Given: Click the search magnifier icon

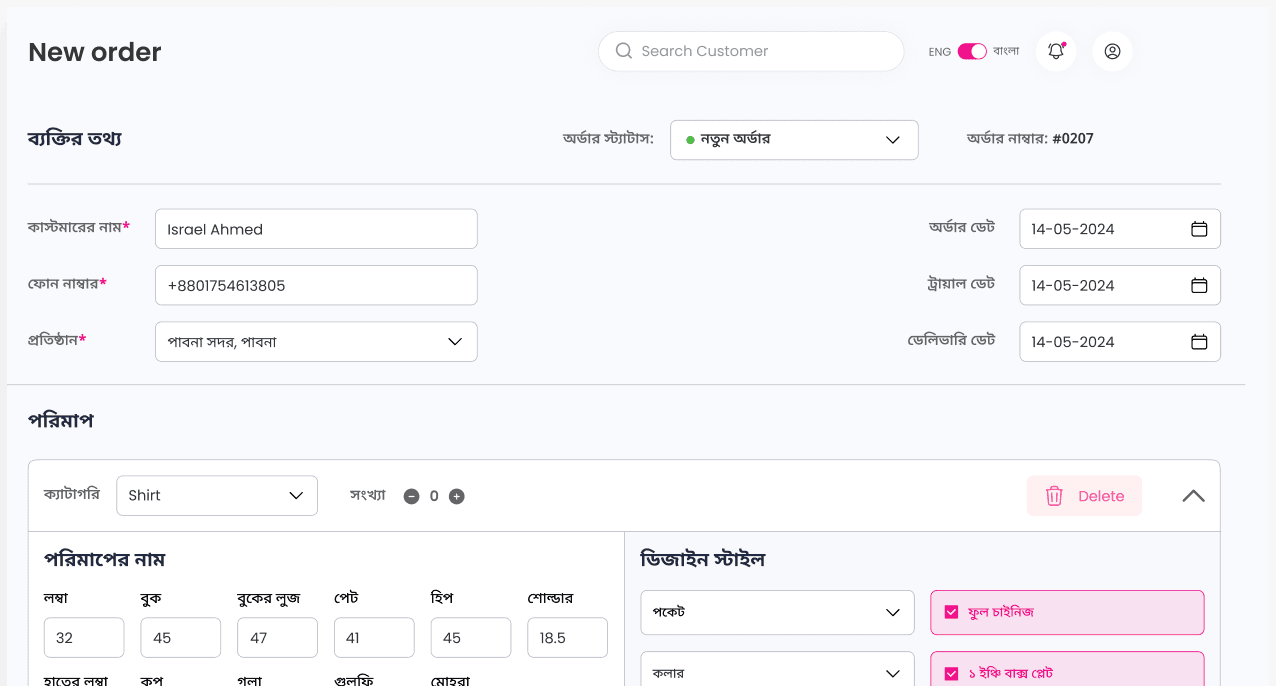Looking at the screenshot, I should pos(624,51).
